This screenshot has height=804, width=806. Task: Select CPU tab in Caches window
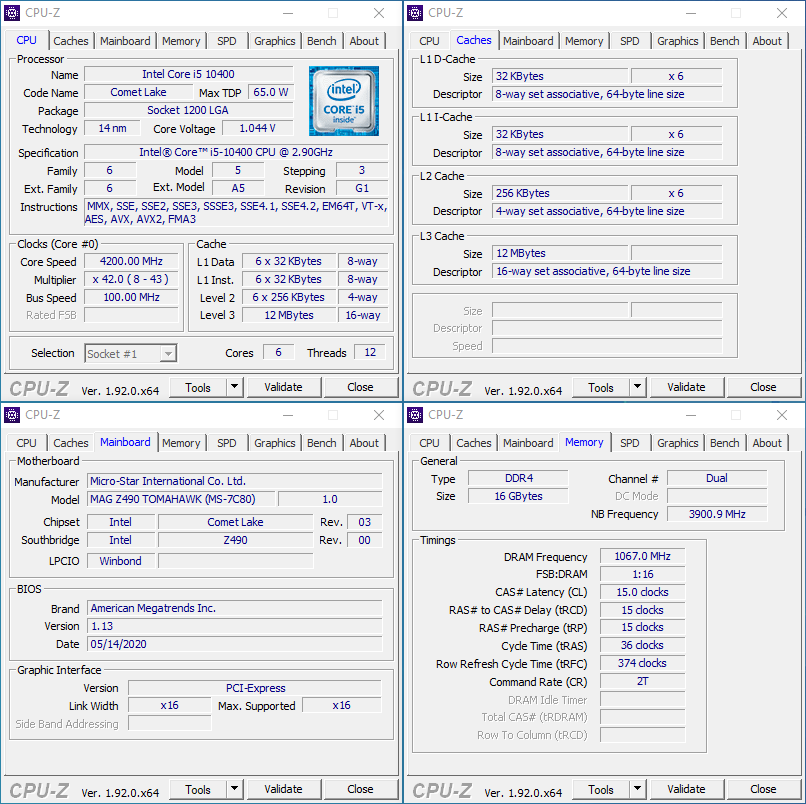(429, 41)
